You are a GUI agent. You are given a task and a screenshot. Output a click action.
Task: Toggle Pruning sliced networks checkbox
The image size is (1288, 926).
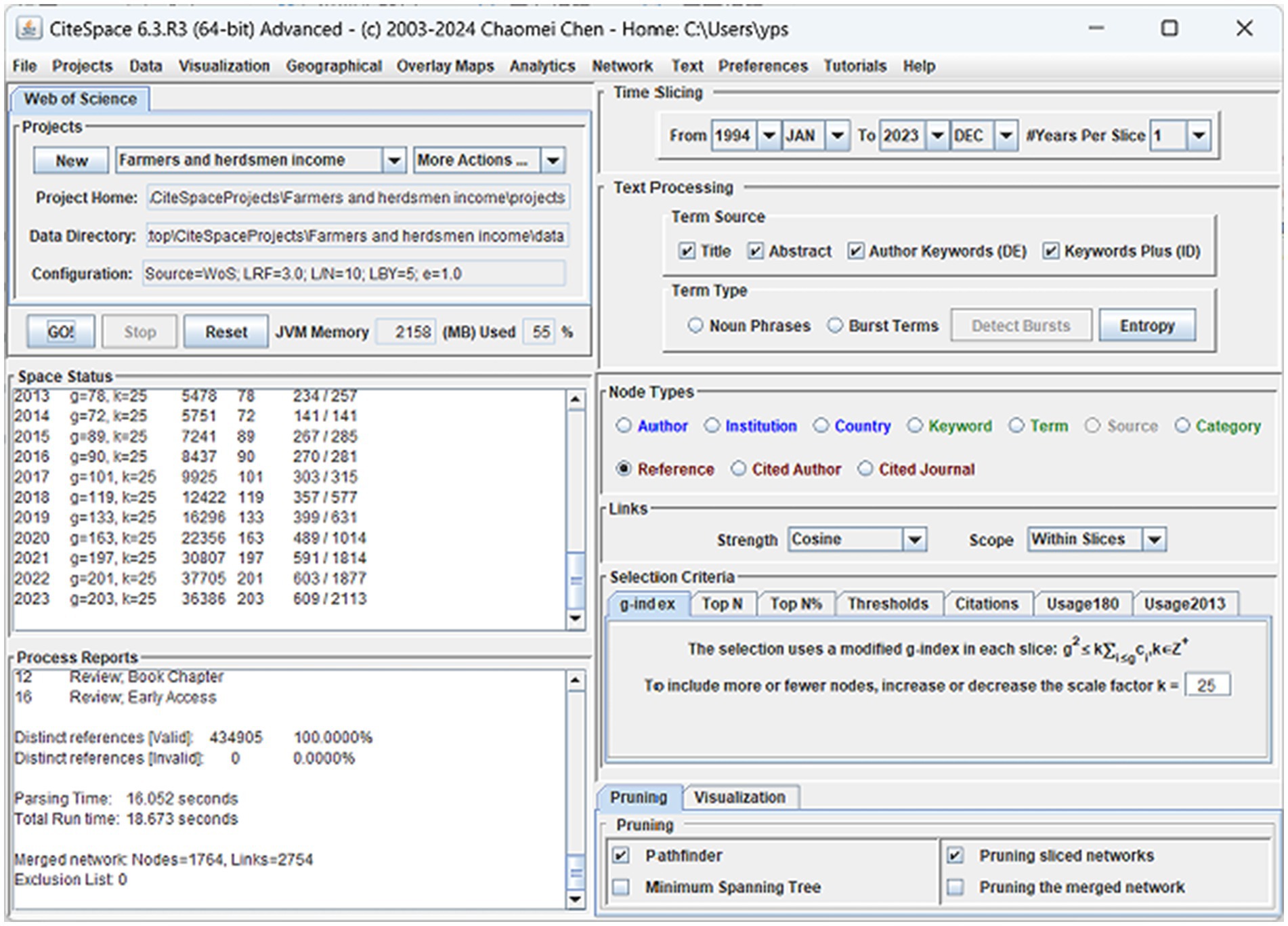coord(955,856)
